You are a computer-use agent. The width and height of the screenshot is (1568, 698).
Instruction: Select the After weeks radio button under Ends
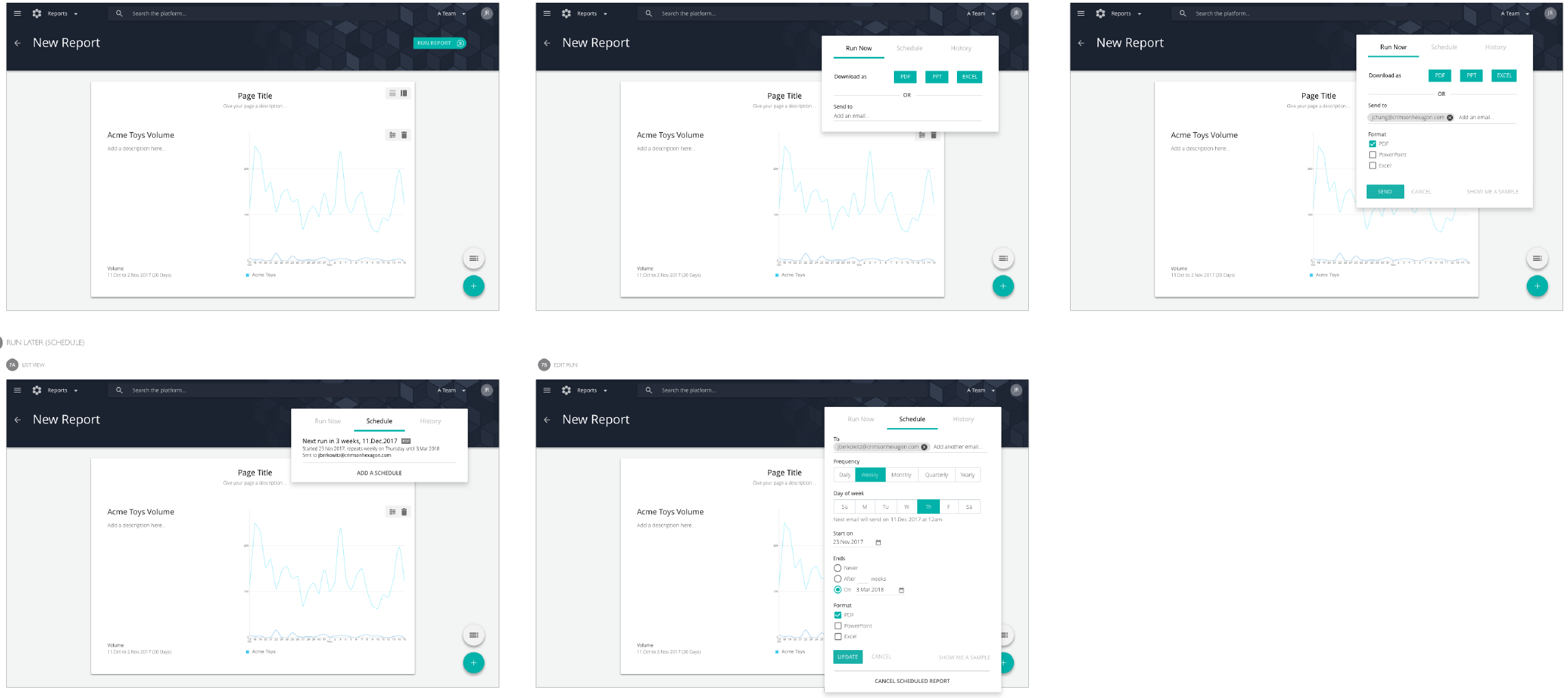tap(837, 579)
